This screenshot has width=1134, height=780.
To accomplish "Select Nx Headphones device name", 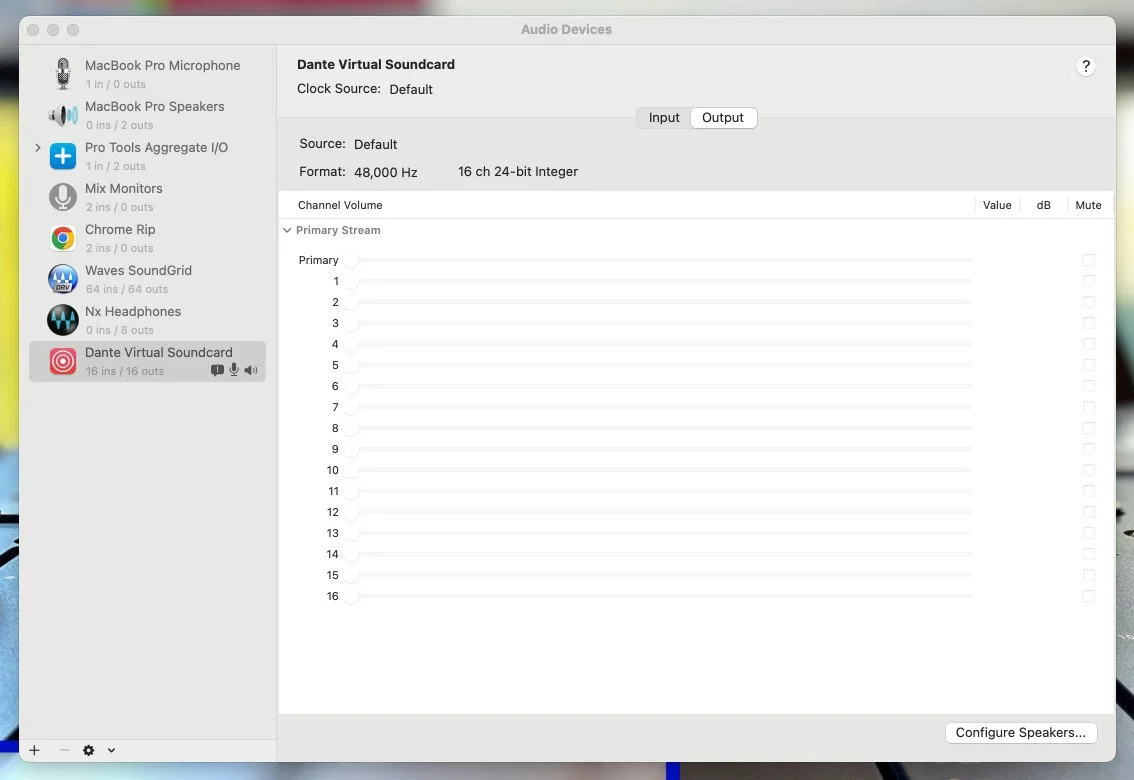I will [133, 312].
